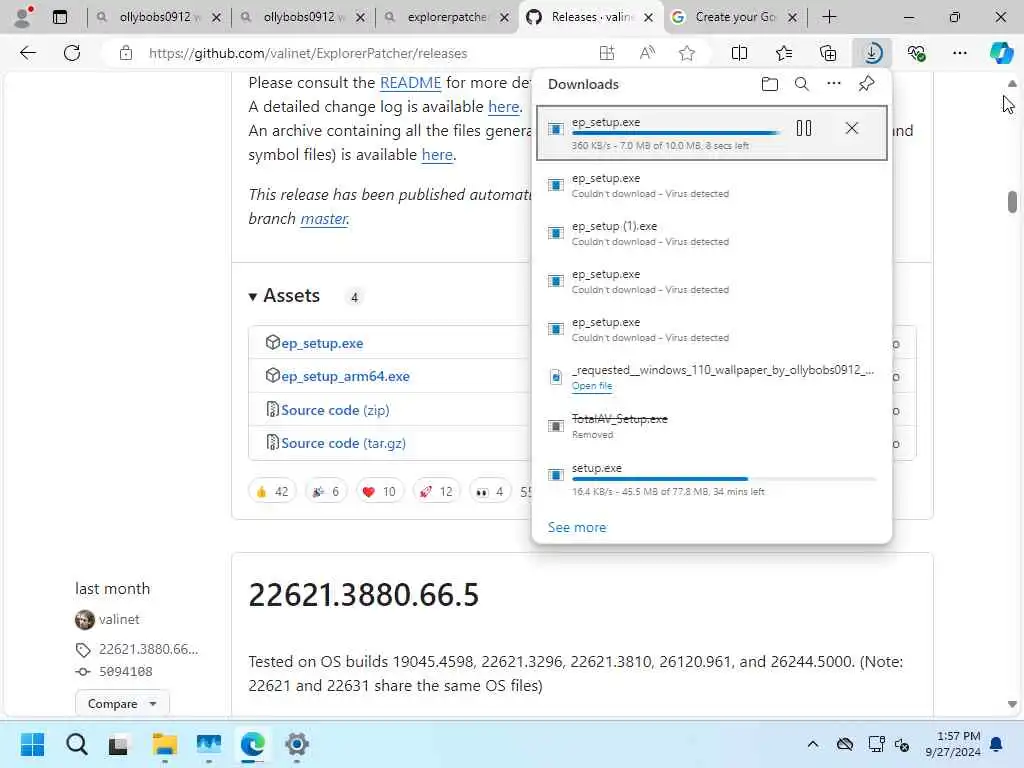Pin the Downloads panel
Viewport: 1024px width, 768px height.
tap(866, 84)
